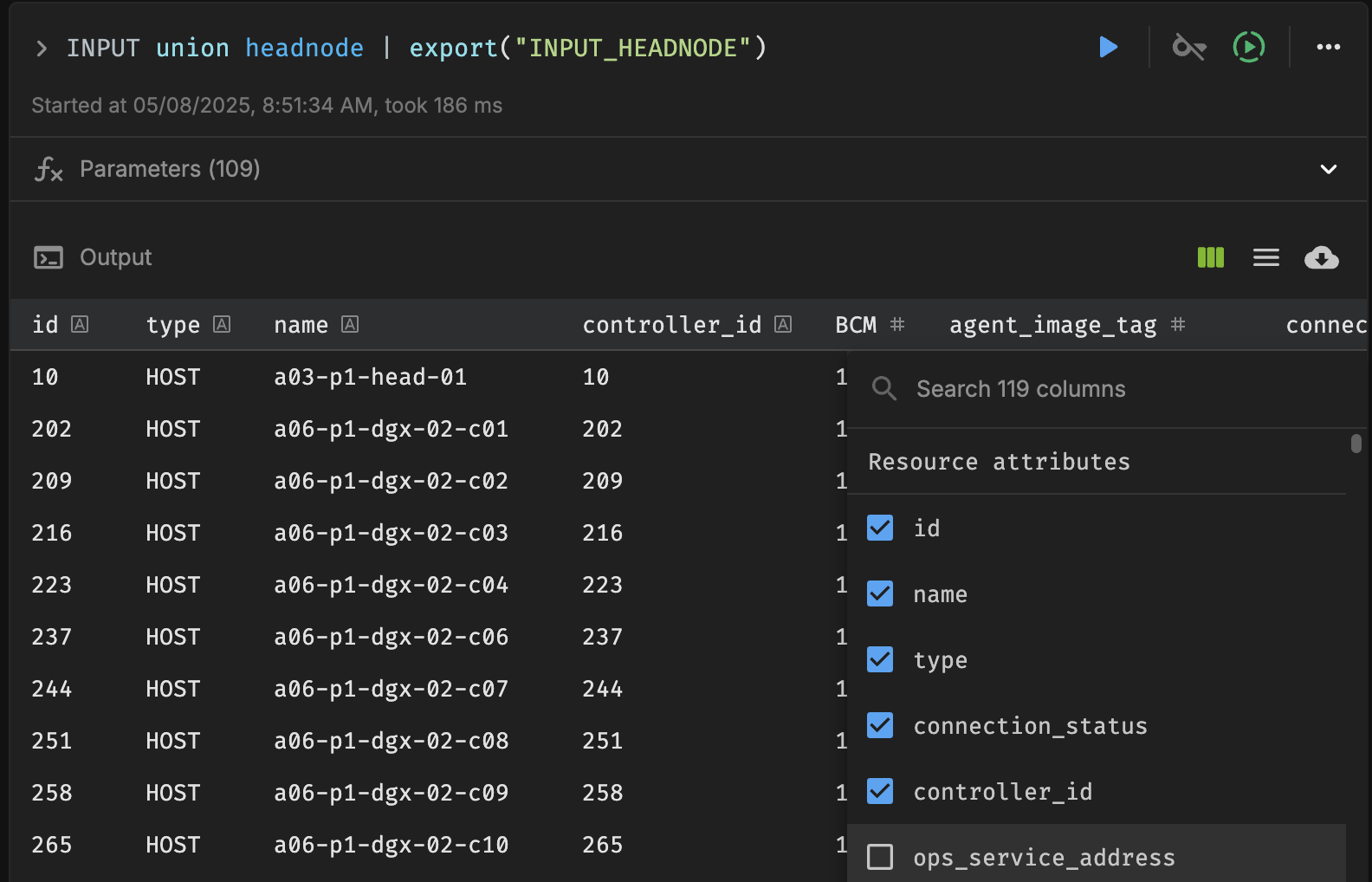
Task: Click the green circular run-all icon
Action: tap(1249, 47)
